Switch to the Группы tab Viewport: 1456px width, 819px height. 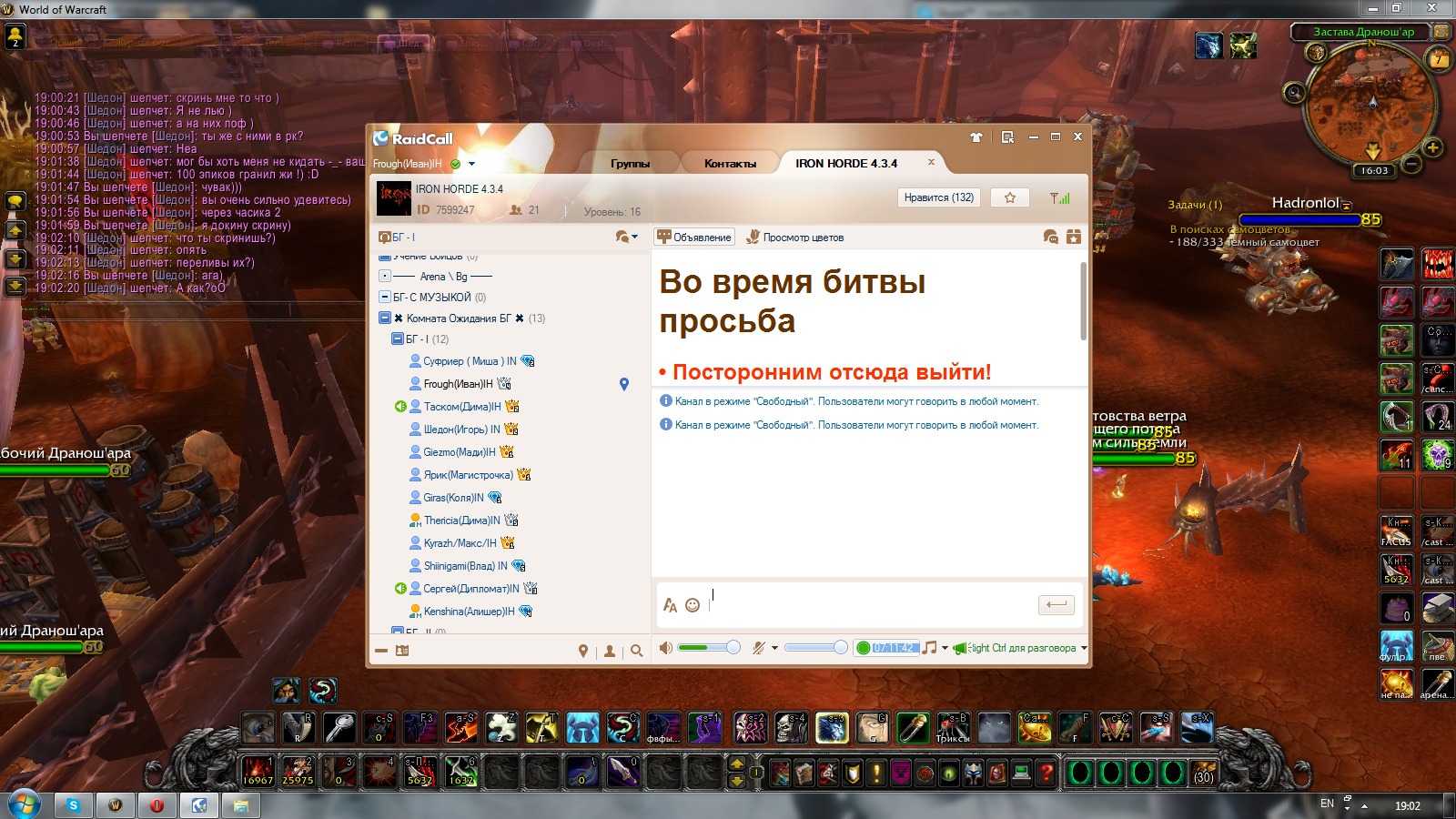coord(630,164)
